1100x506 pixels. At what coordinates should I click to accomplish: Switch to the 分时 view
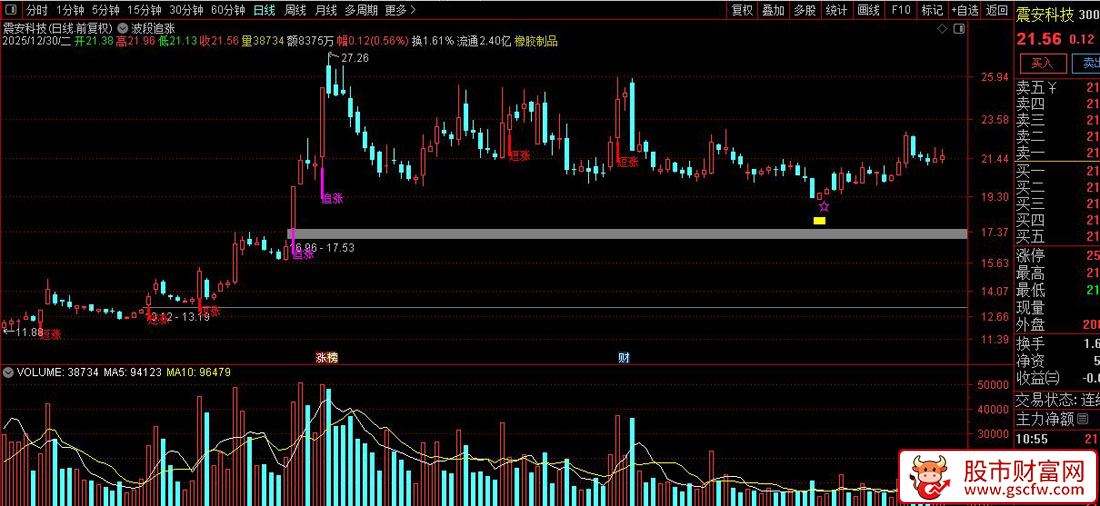click(37, 10)
